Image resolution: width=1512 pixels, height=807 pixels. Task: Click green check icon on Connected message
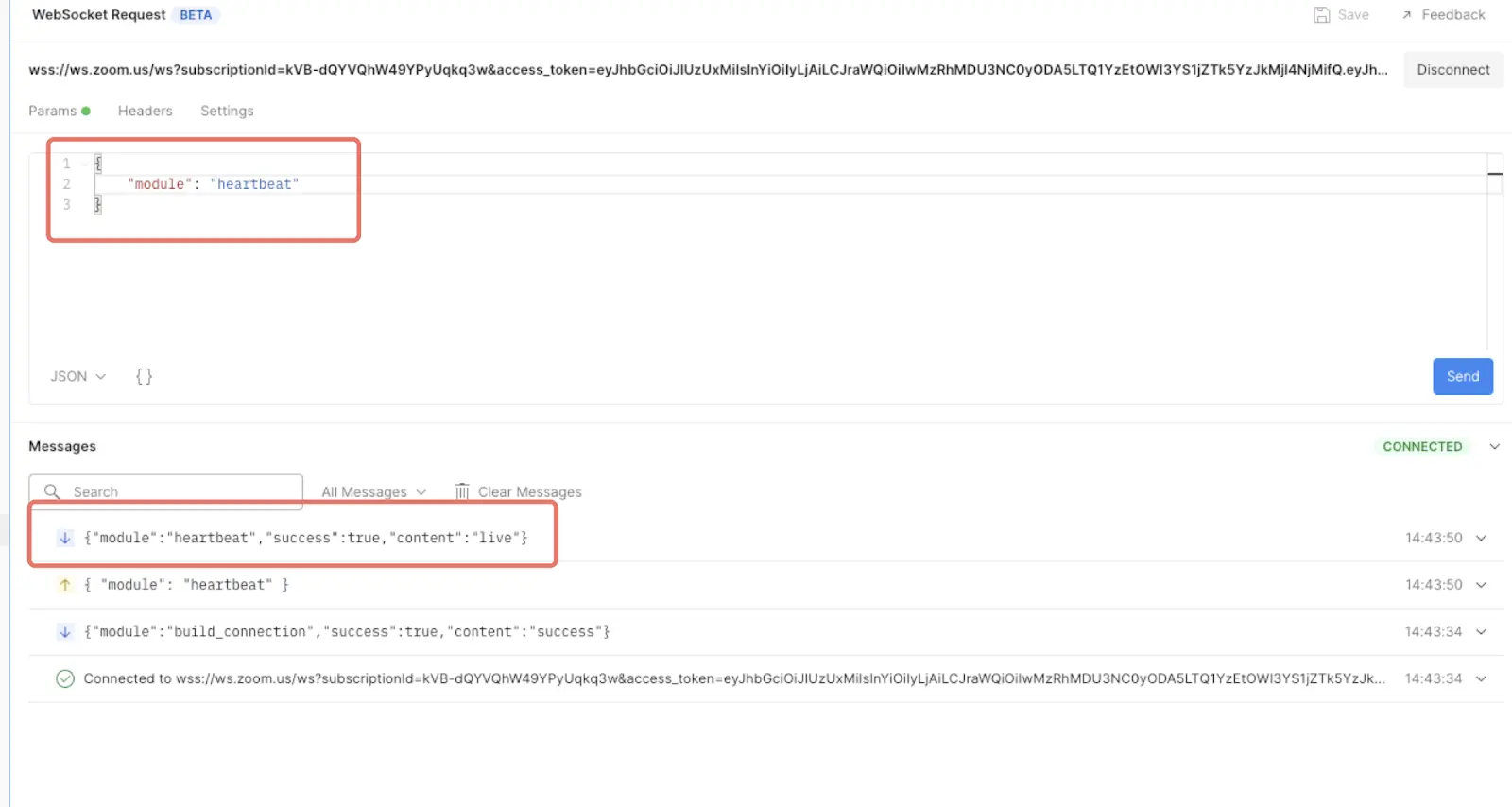click(65, 678)
